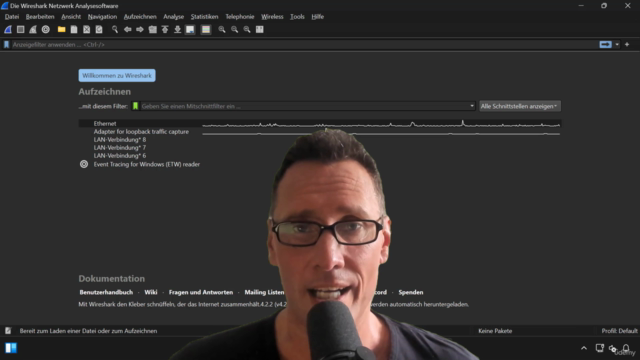
Task: Reset text to normal size icon
Action: [x=247, y=29]
